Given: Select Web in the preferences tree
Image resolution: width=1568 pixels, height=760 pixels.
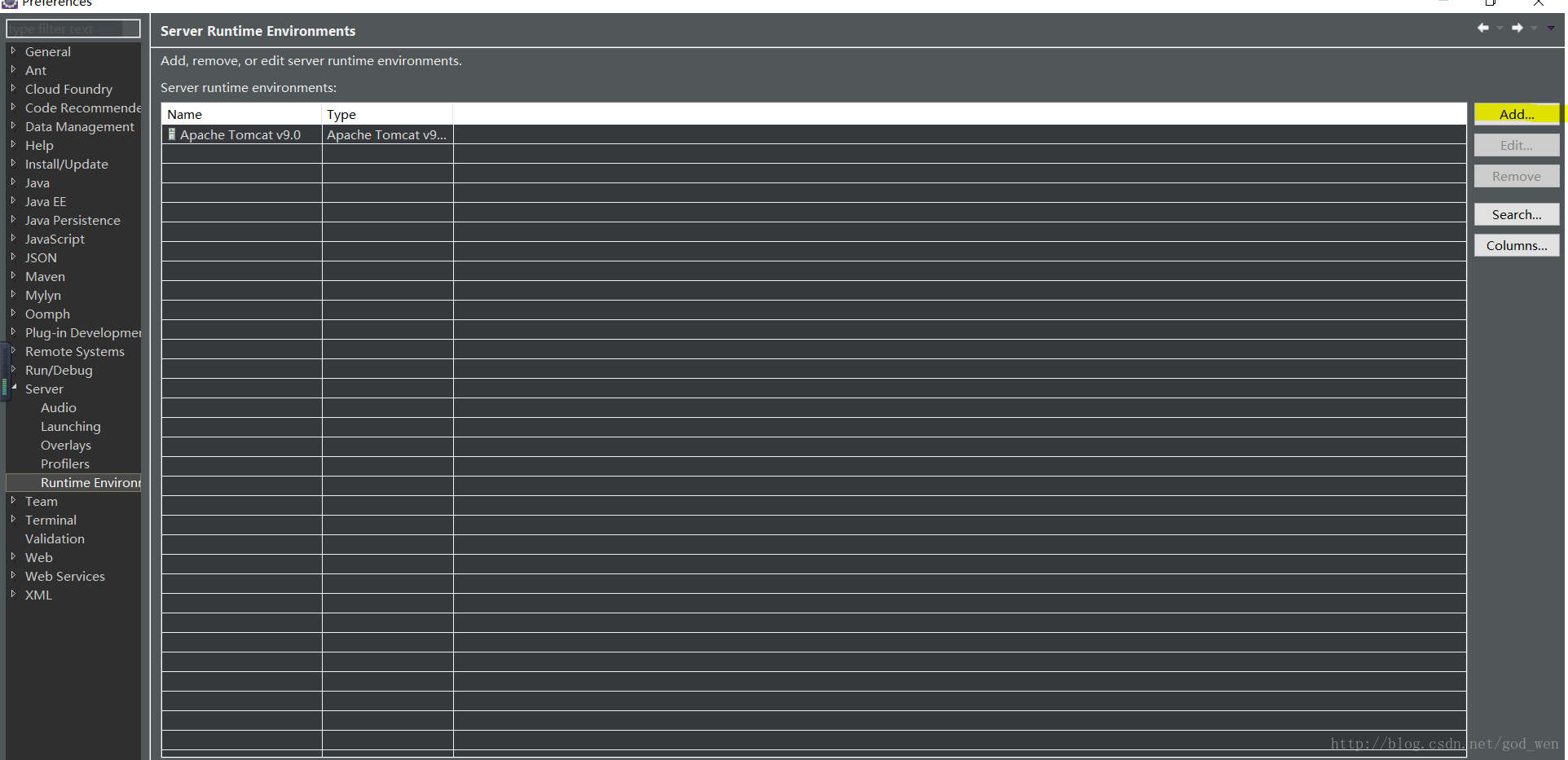Looking at the screenshot, I should click(39, 557).
